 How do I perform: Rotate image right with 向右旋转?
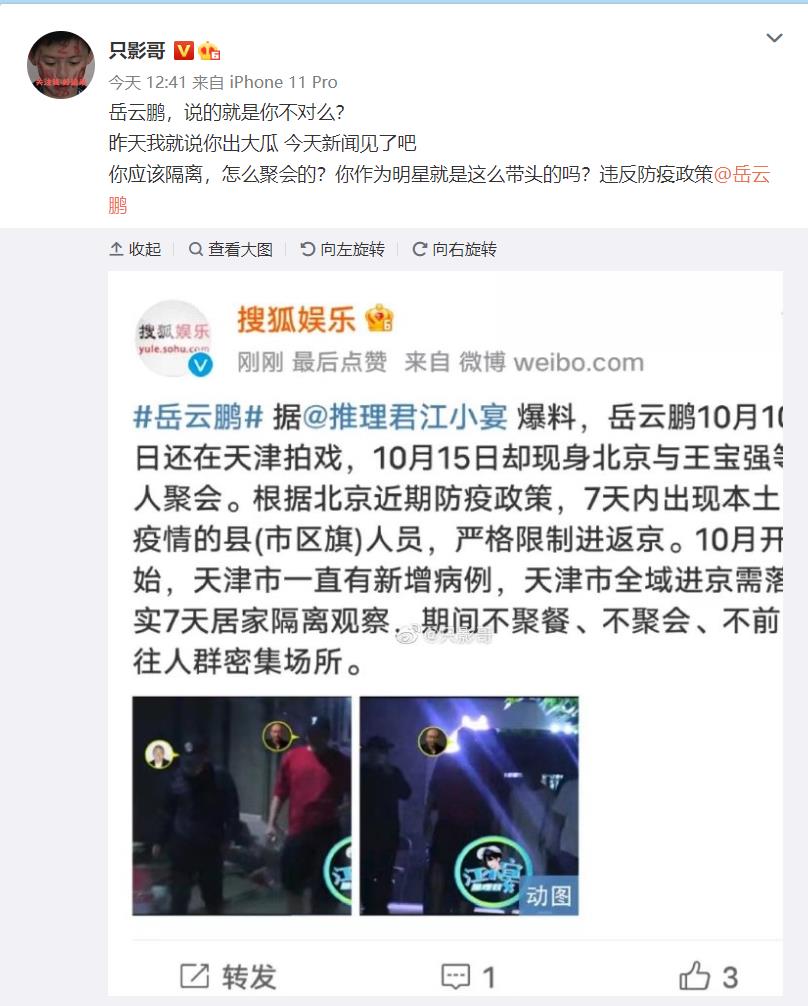click(454, 249)
